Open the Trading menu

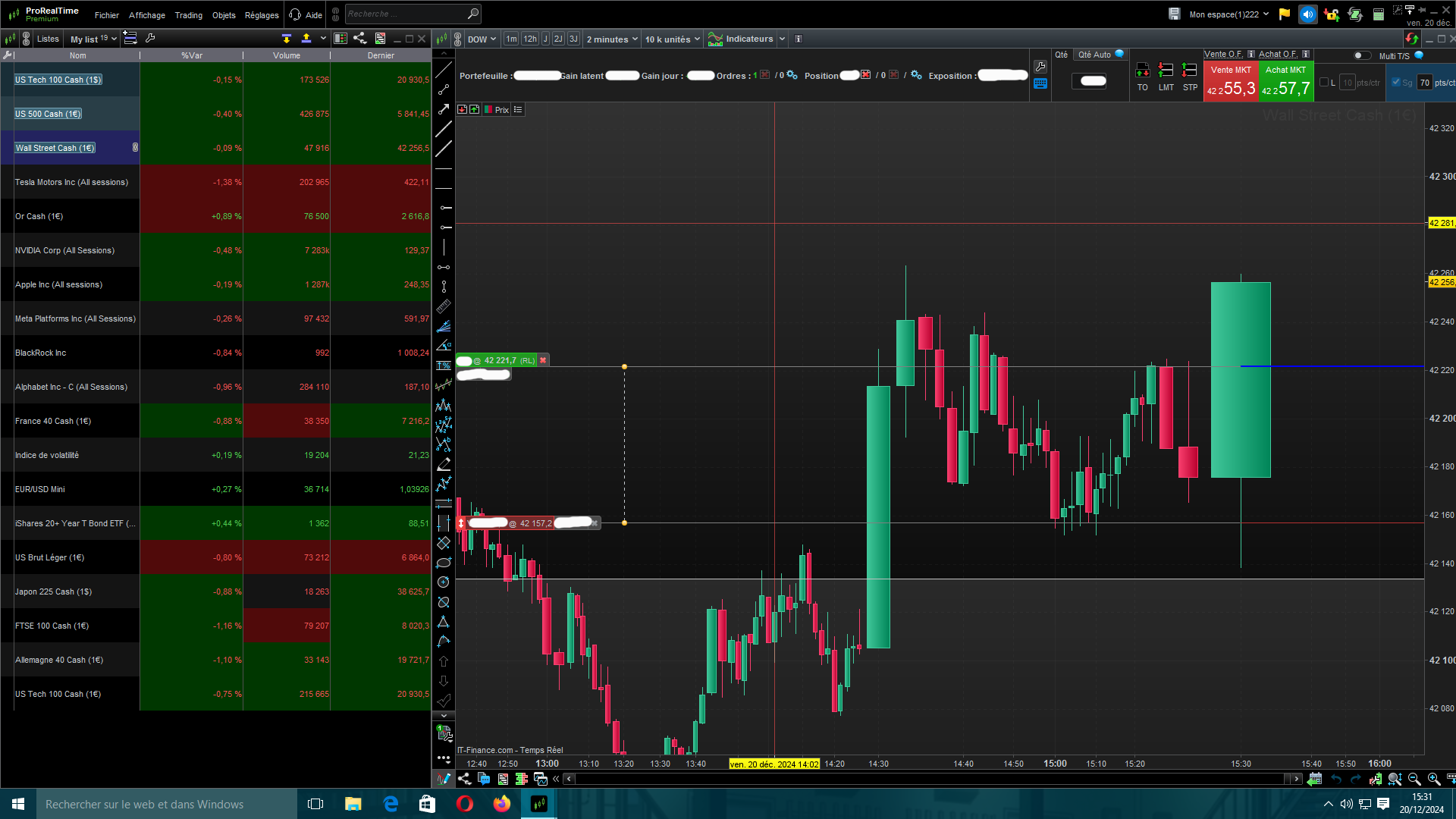(188, 15)
